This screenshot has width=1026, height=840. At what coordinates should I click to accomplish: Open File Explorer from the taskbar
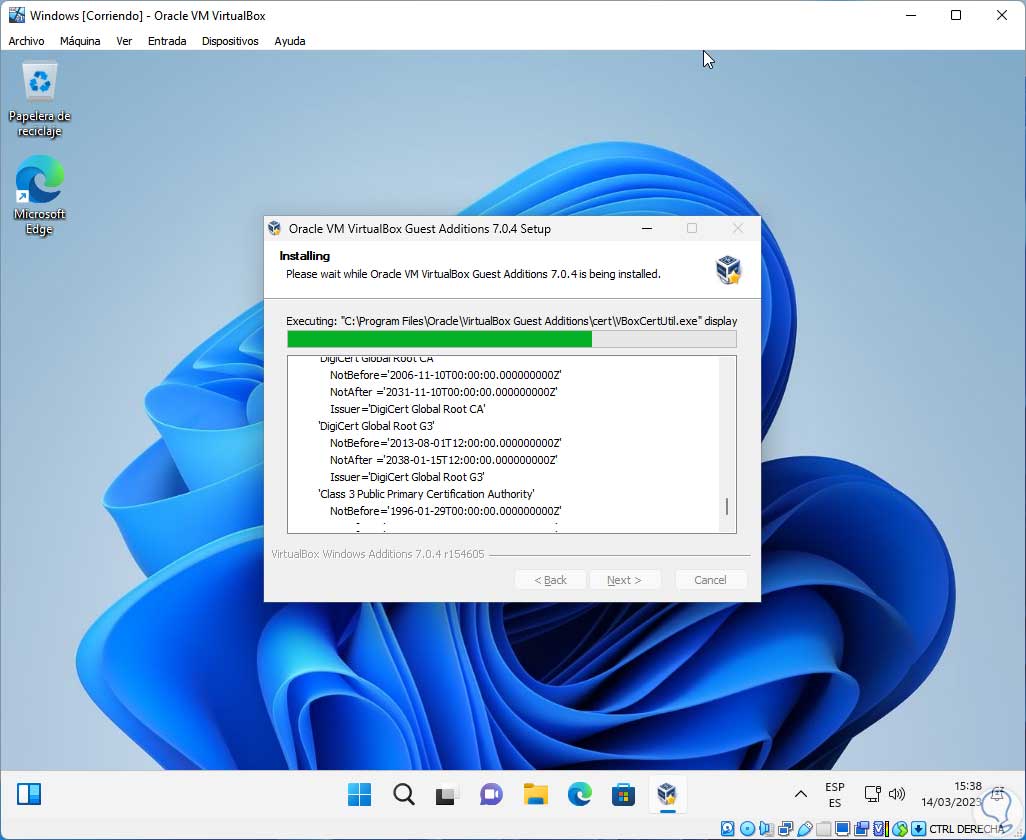(535, 794)
